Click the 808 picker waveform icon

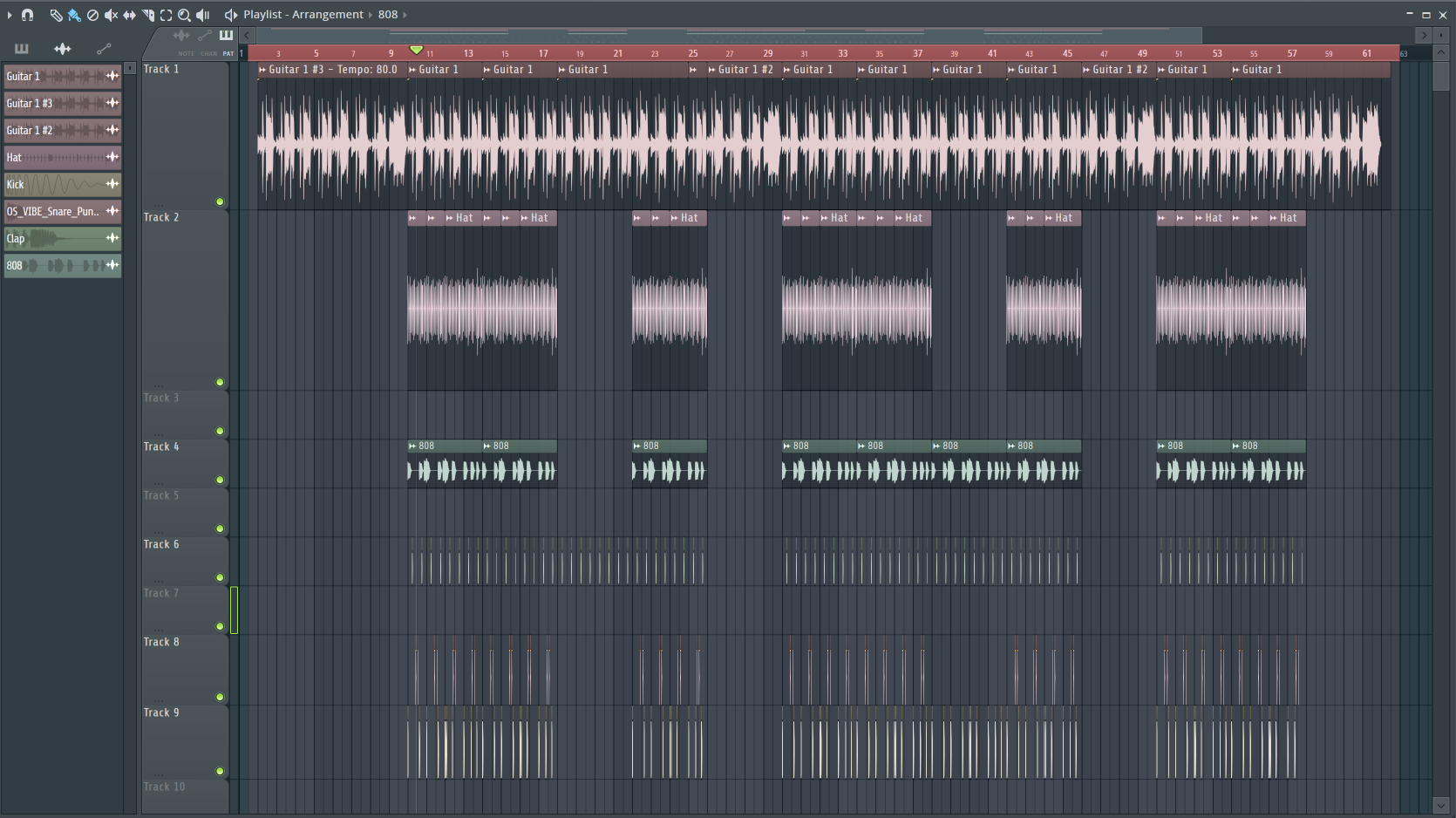click(x=112, y=265)
